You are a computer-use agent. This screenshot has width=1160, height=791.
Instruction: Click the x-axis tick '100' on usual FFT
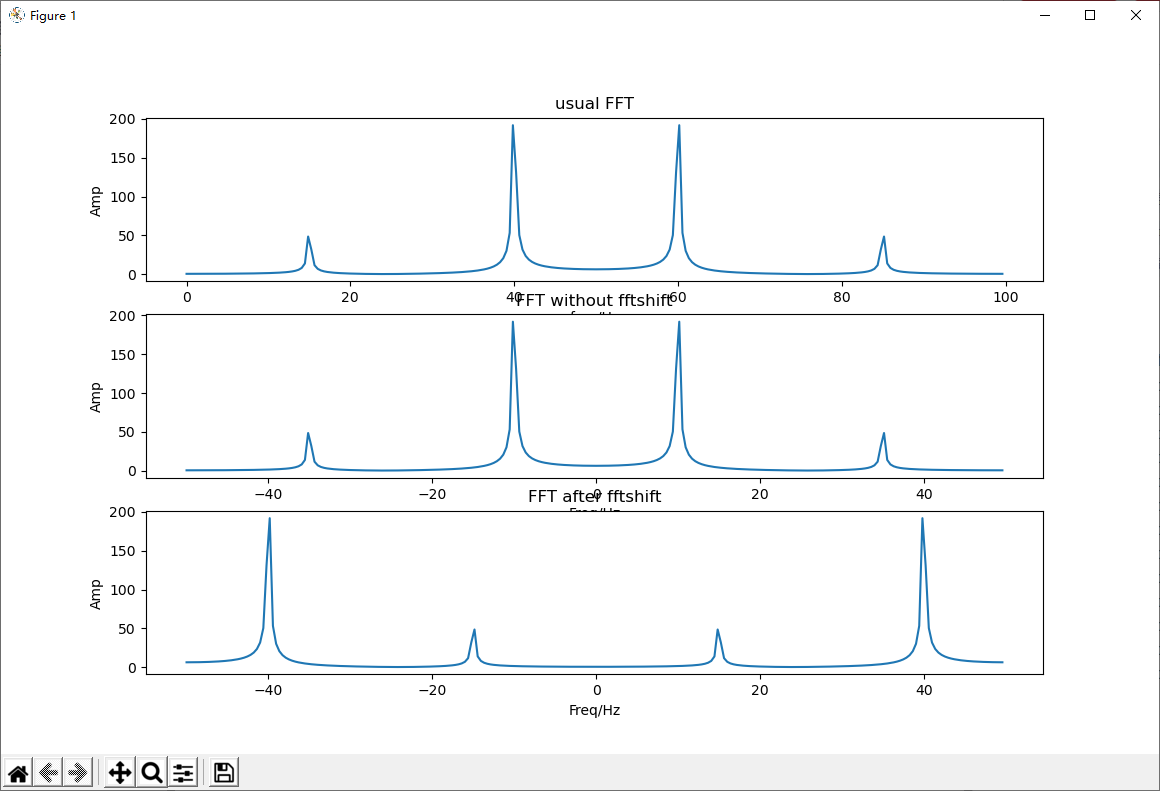1005,297
